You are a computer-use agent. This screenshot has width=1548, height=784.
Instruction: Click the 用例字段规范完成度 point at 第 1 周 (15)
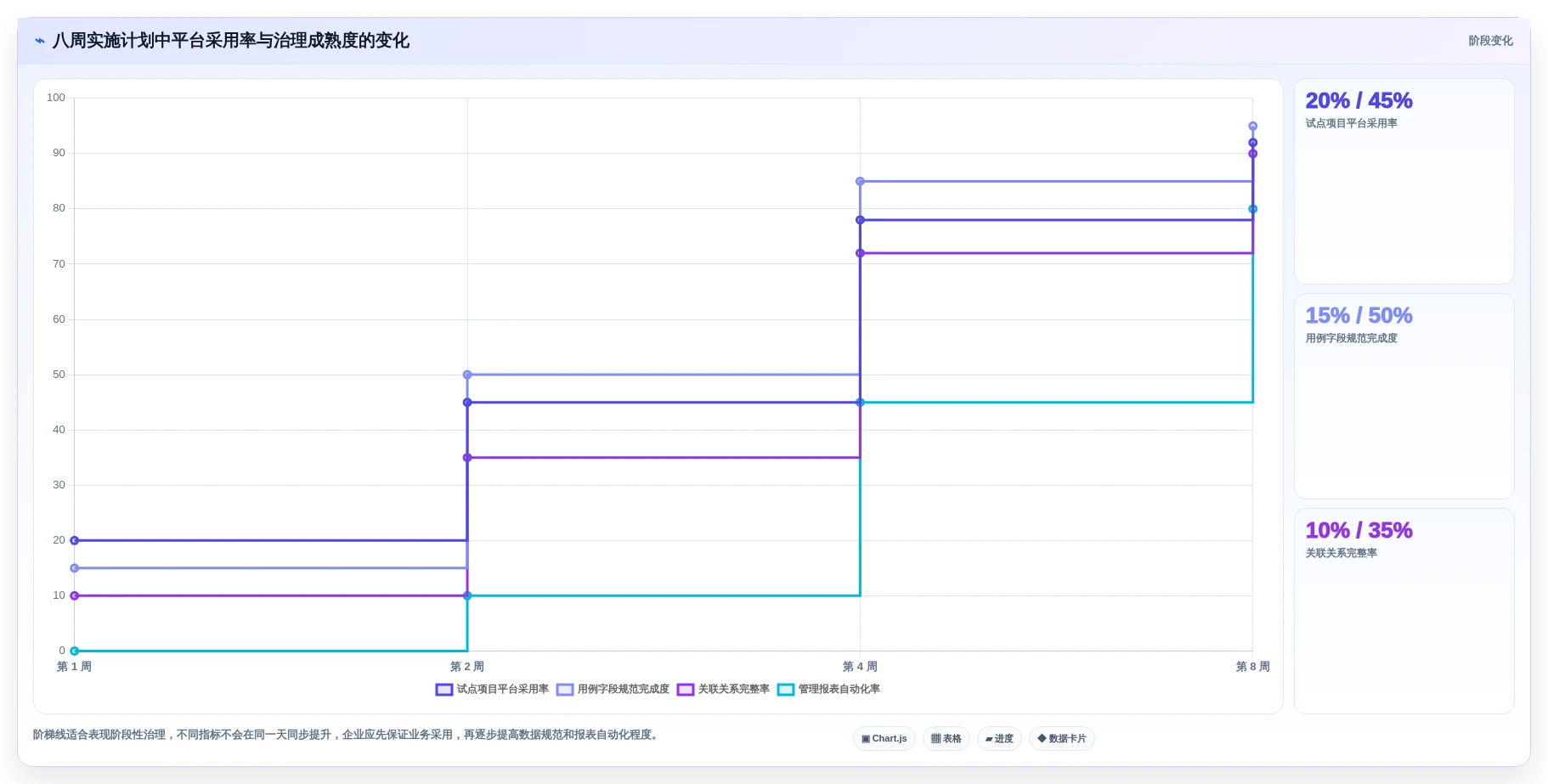point(75,568)
